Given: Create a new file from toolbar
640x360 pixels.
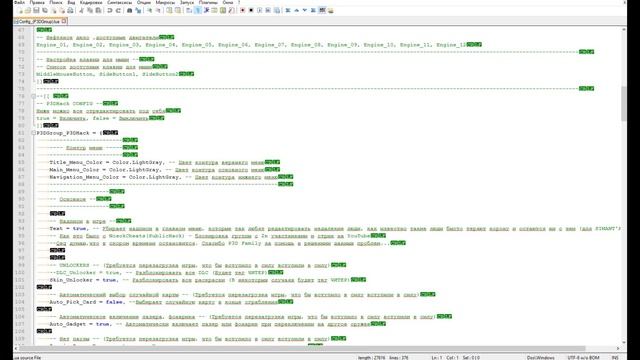Looking at the screenshot, I should (x=20, y=10).
